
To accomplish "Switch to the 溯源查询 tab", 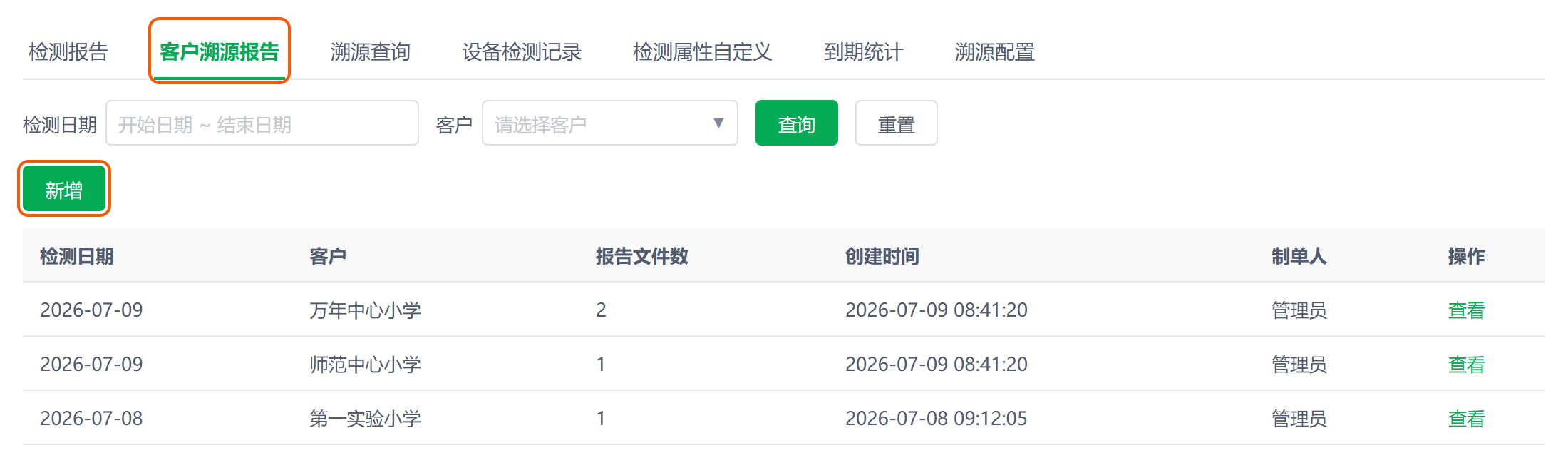I will click(371, 52).
